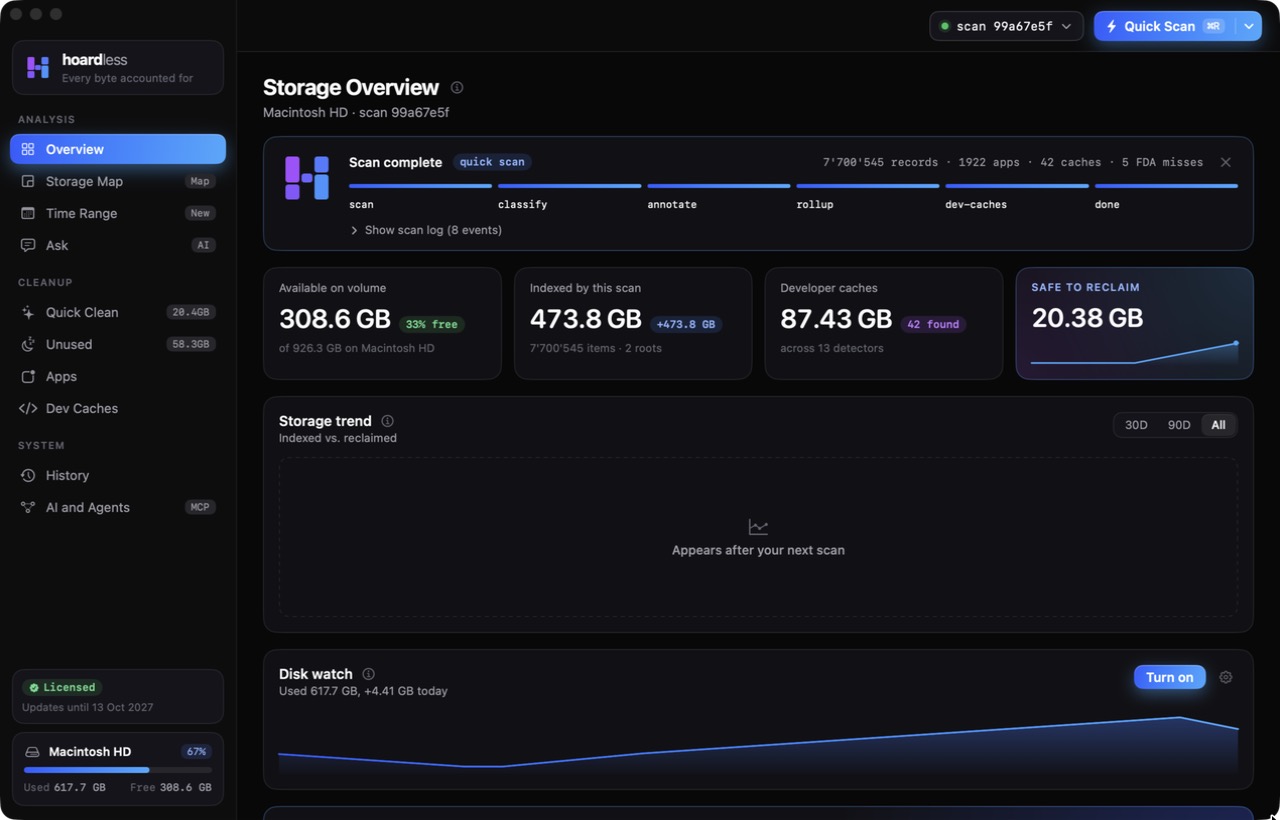1280x820 pixels.
Task: Click the Macintosh HD usage bar
Action: pyautogui.click(x=118, y=770)
